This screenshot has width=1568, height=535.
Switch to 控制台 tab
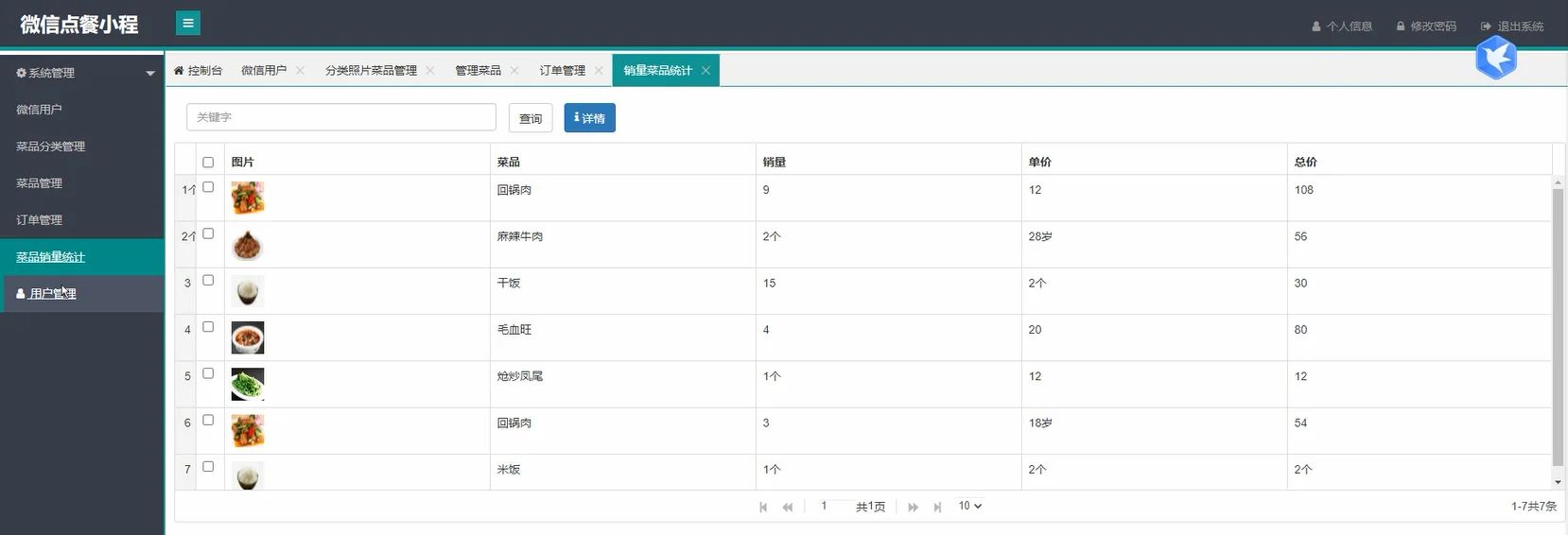coord(199,70)
